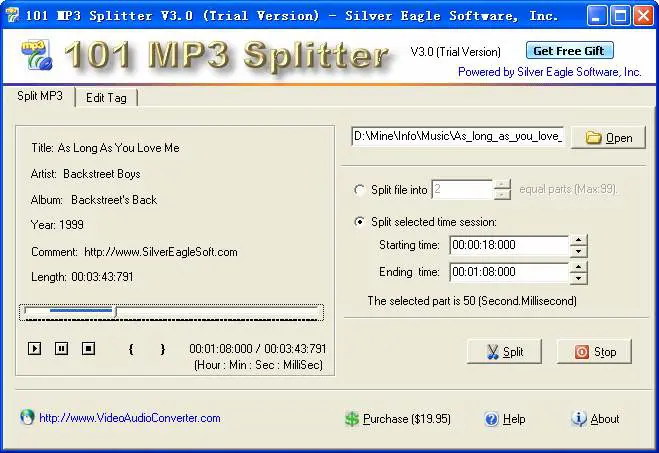Click inside the file path input field
The height and width of the screenshot is (453, 659).
457,136
